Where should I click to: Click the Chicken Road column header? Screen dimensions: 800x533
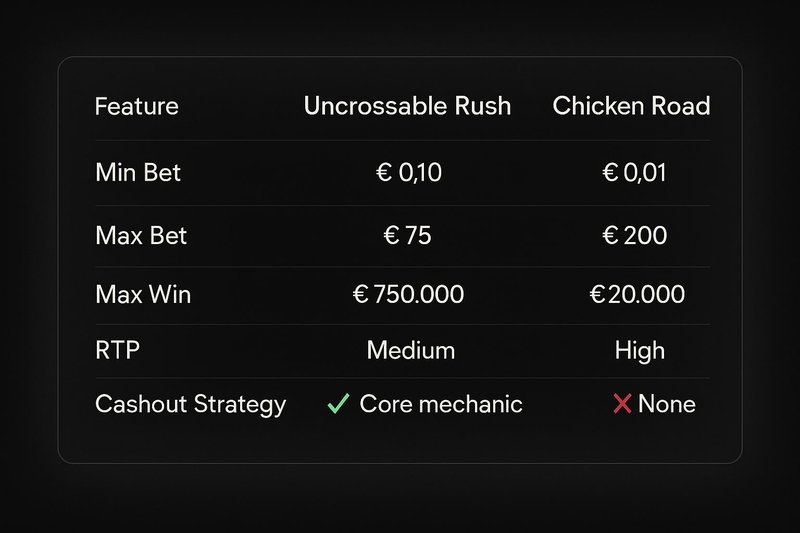(x=631, y=106)
